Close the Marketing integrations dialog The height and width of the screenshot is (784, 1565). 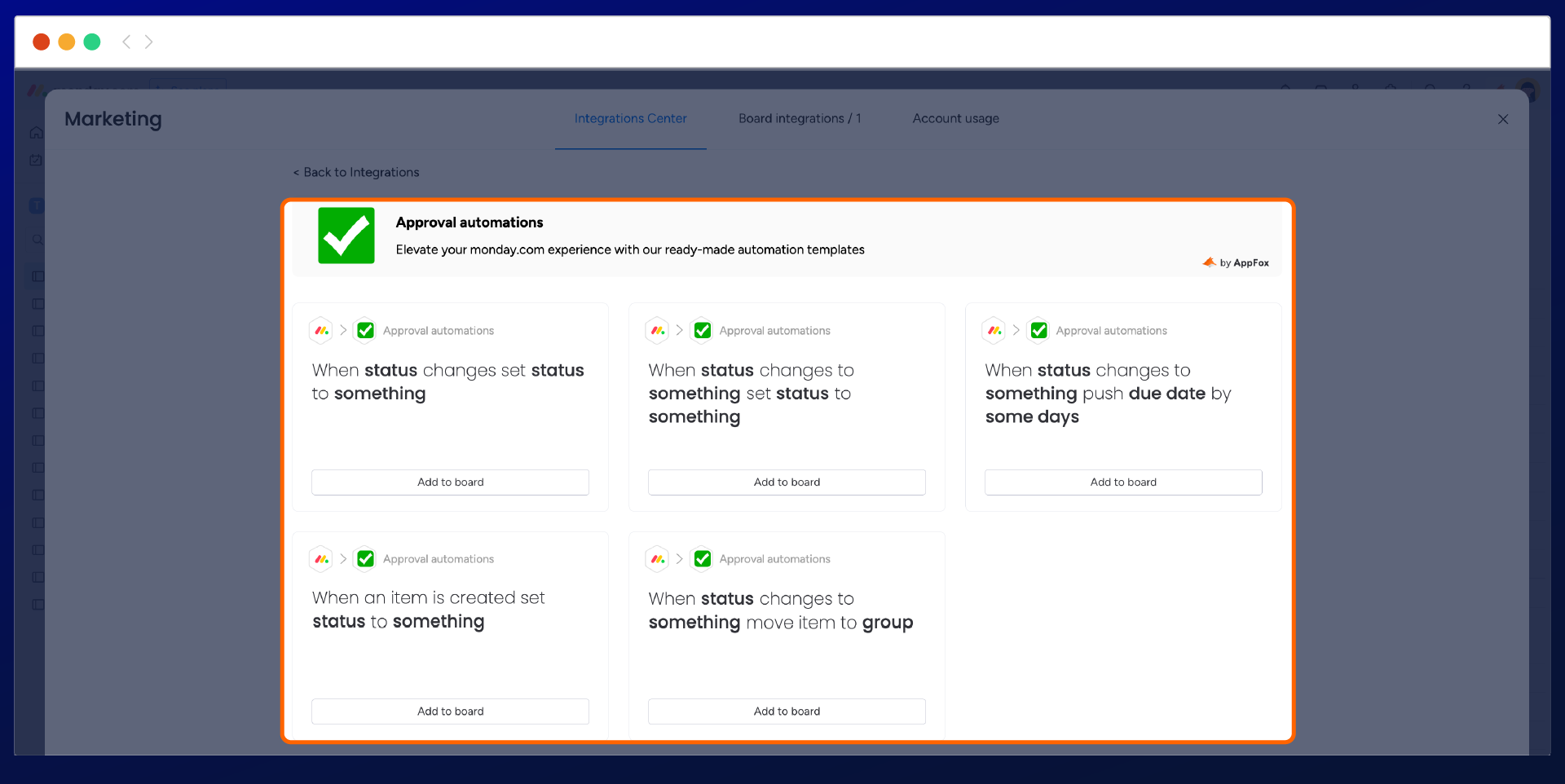tap(1503, 119)
